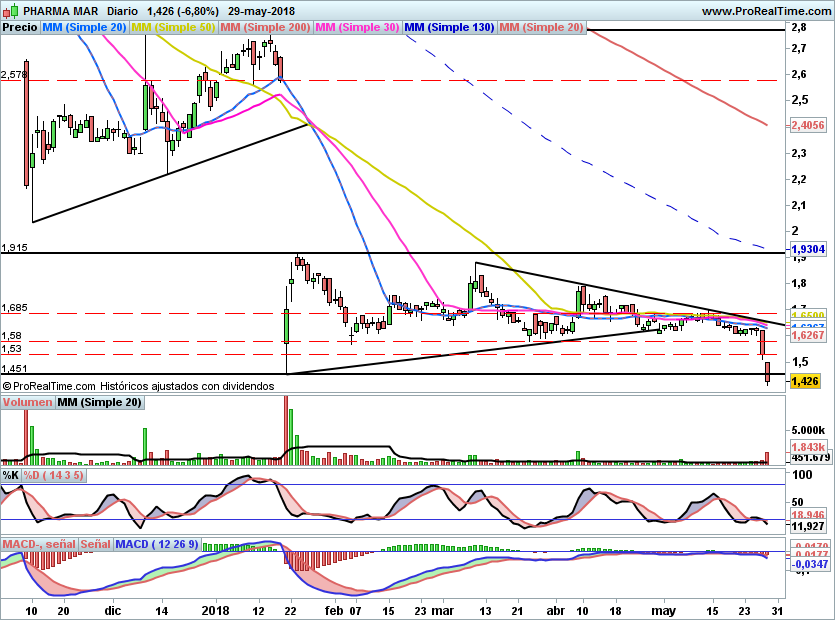This screenshot has width=835, height=620.
Task: Select the %K stochastic label
Action: [11, 475]
